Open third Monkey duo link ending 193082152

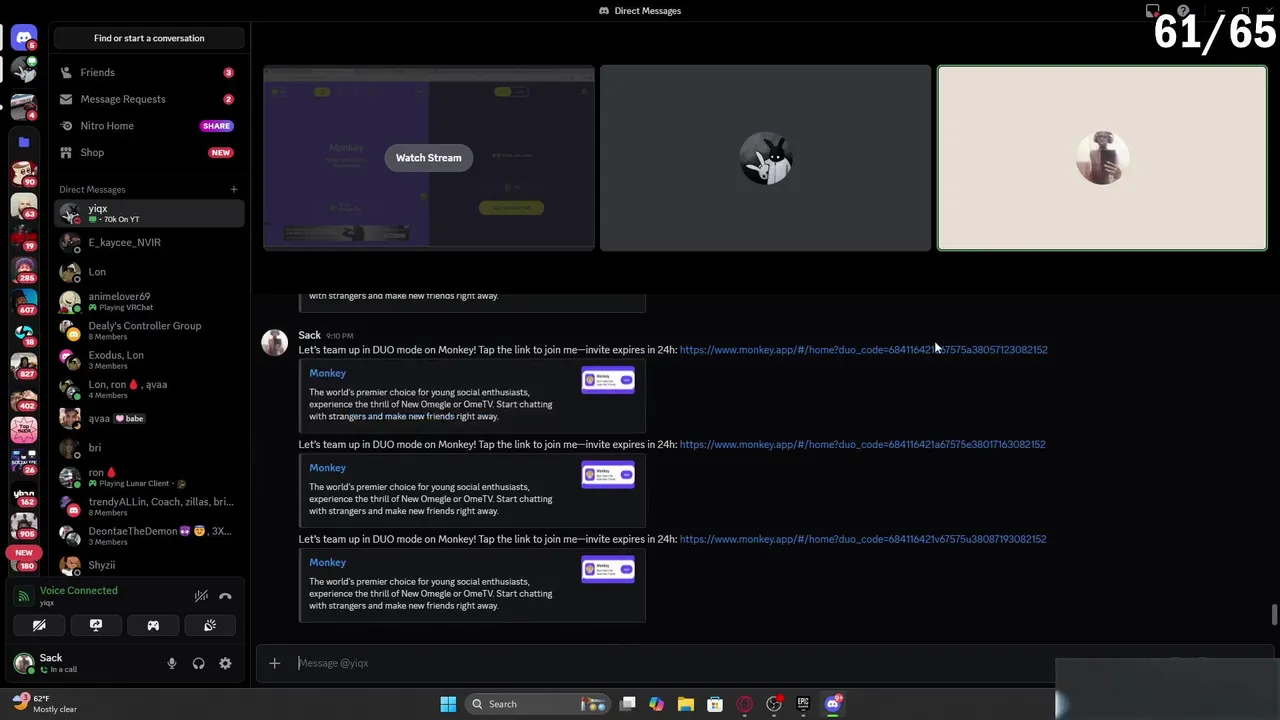863,539
